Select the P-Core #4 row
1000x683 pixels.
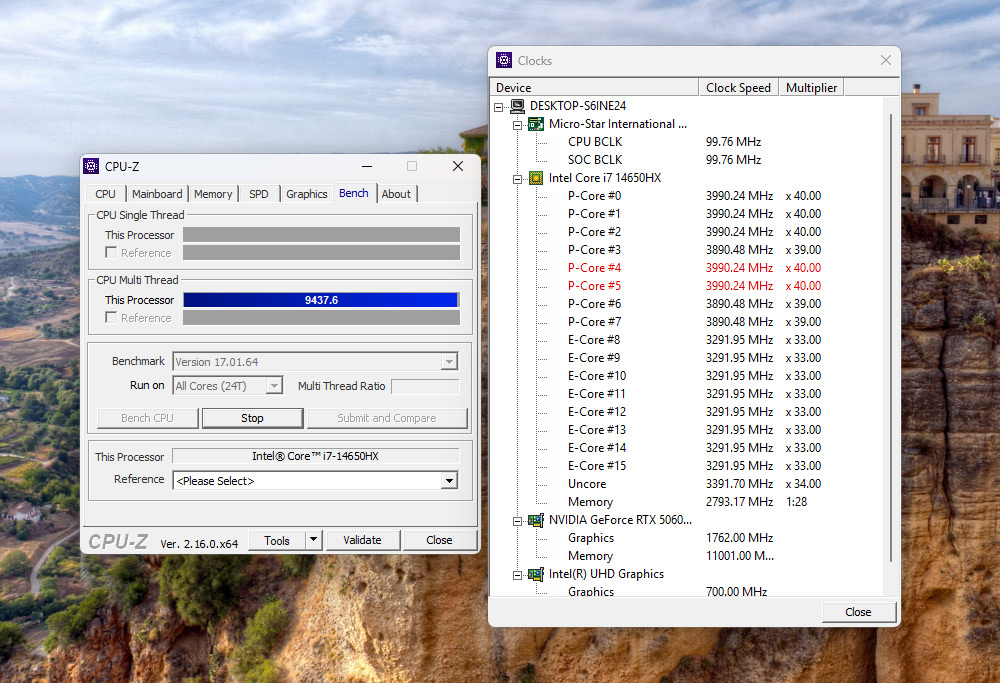[x=594, y=268]
